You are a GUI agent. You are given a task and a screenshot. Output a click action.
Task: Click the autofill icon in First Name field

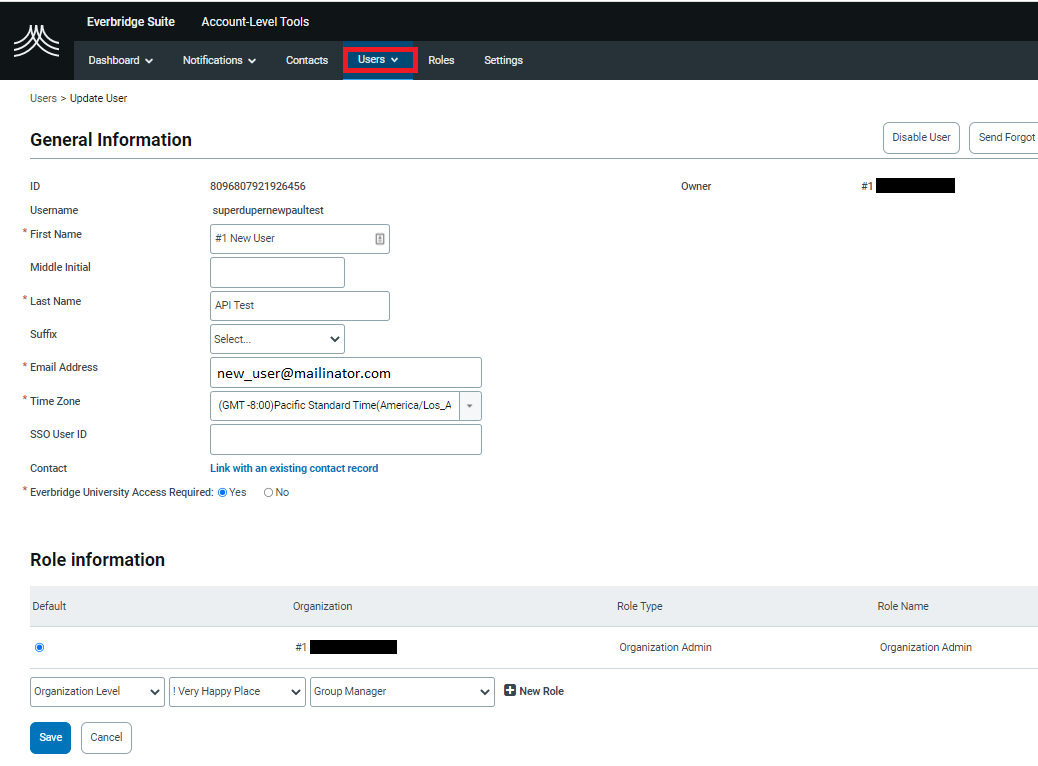click(380, 239)
